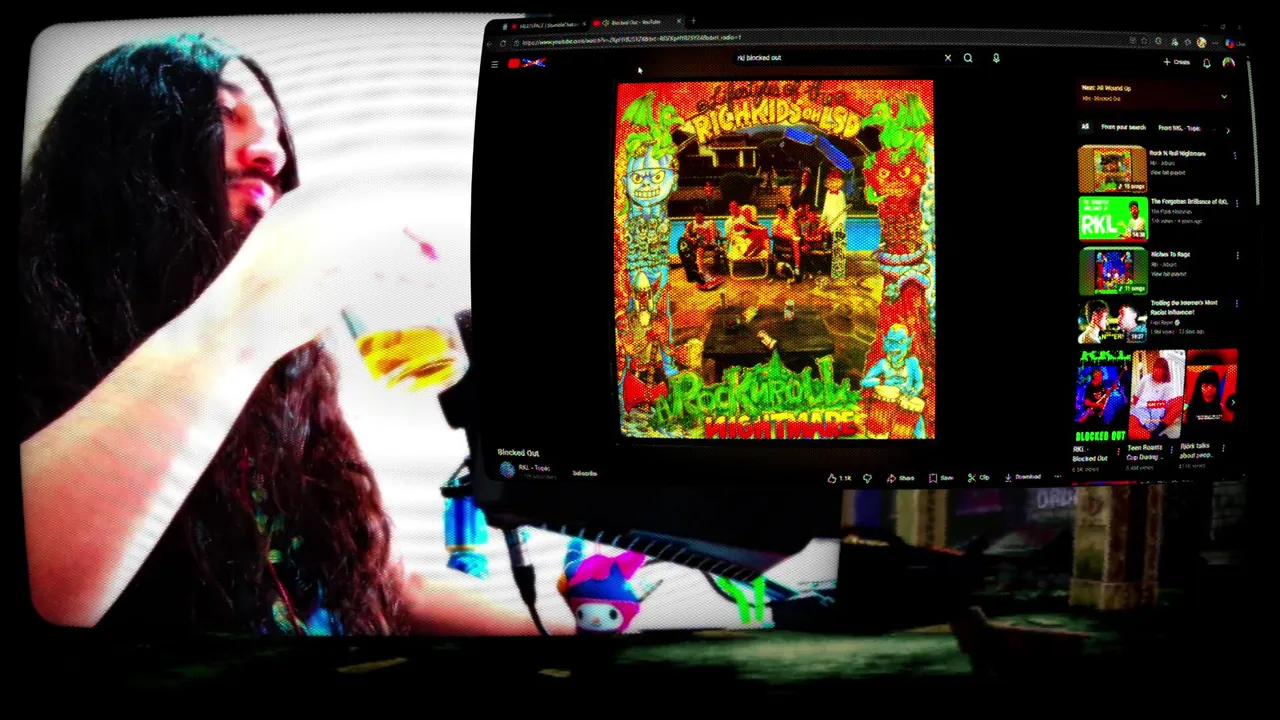1280x720 pixels.
Task: Open the RKL - Topic channel name link
Action: coord(534,467)
